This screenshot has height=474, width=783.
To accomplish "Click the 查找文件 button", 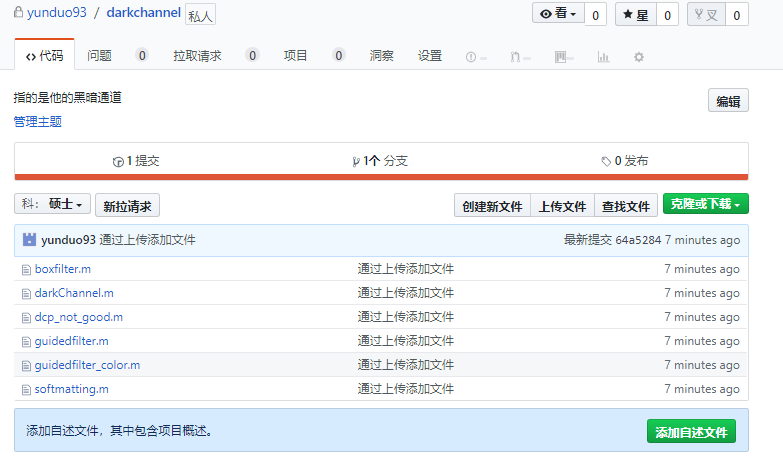I will tap(626, 205).
